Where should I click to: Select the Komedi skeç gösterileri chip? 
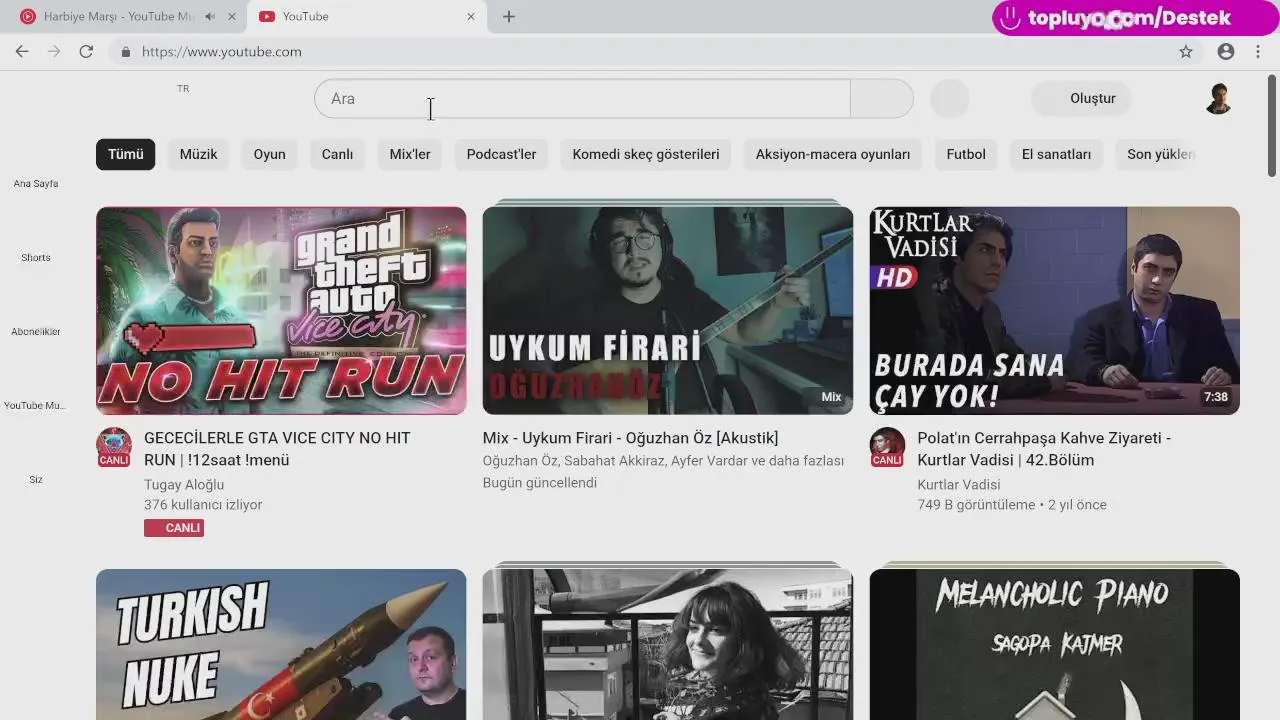coord(646,154)
